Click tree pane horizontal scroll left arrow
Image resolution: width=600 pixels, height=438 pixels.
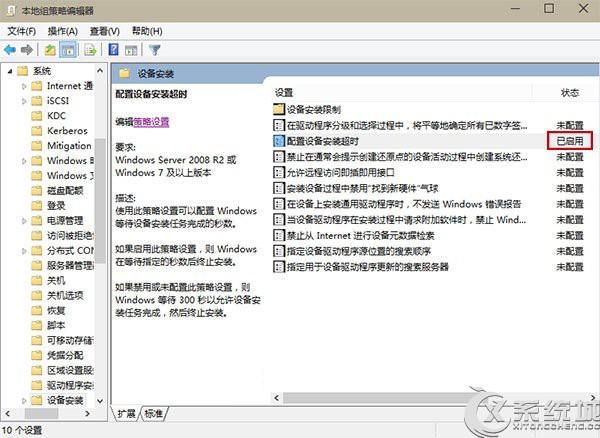click(x=7, y=414)
